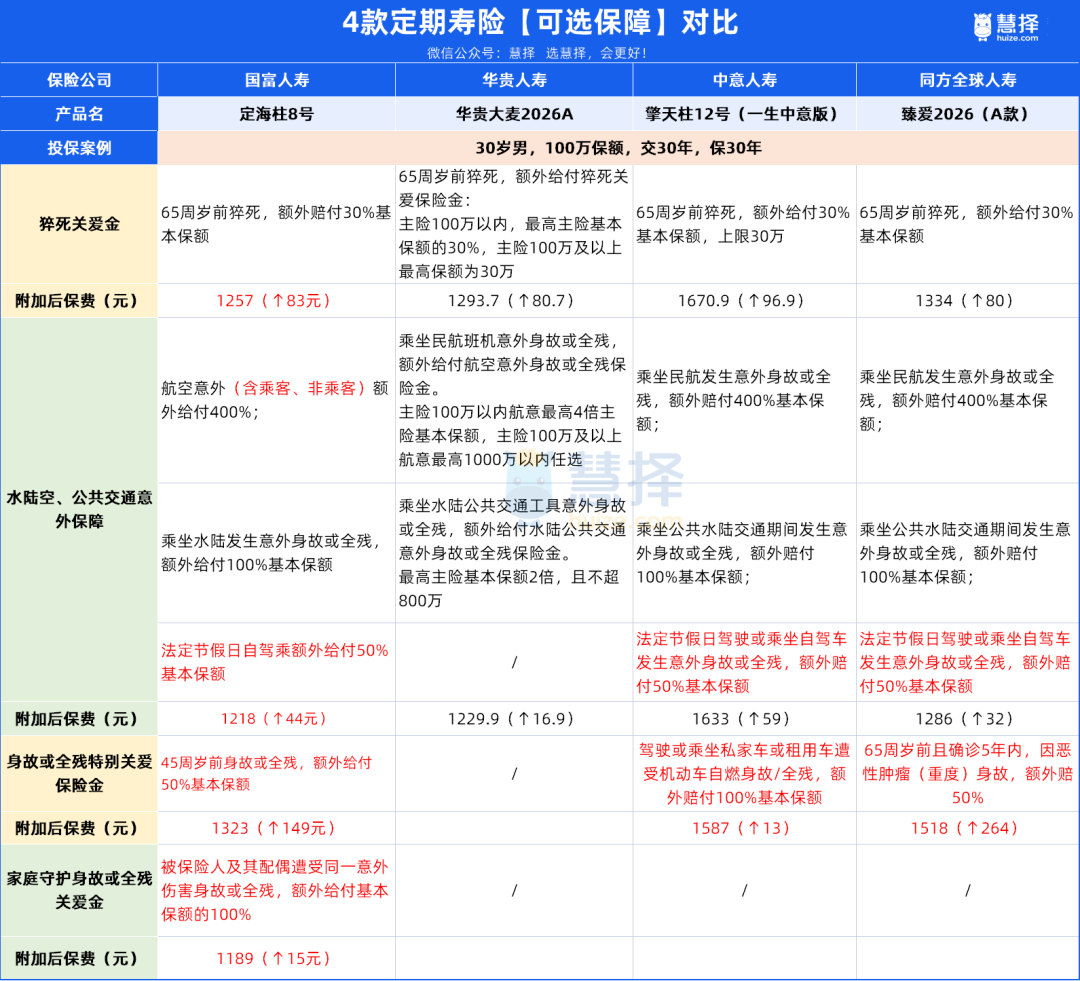1080x981 pixels.
Task: Select the 保险公司 header cell
Action: pyautogui.click(x=79, y=80)
